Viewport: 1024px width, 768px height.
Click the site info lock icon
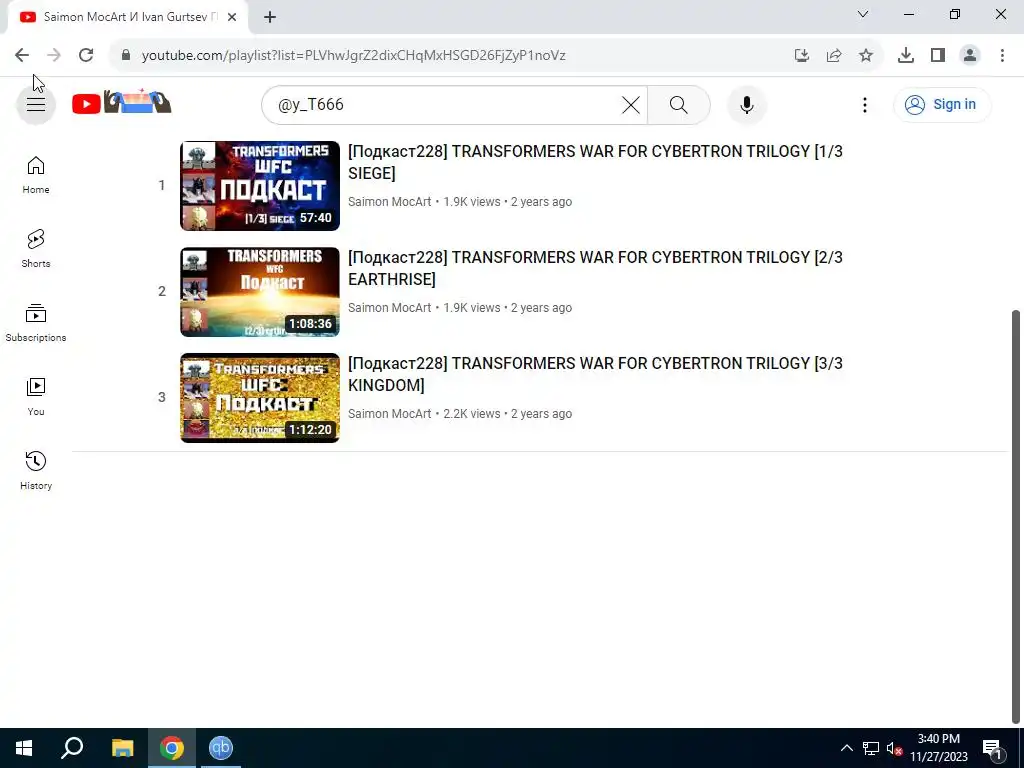pos(126,56)
